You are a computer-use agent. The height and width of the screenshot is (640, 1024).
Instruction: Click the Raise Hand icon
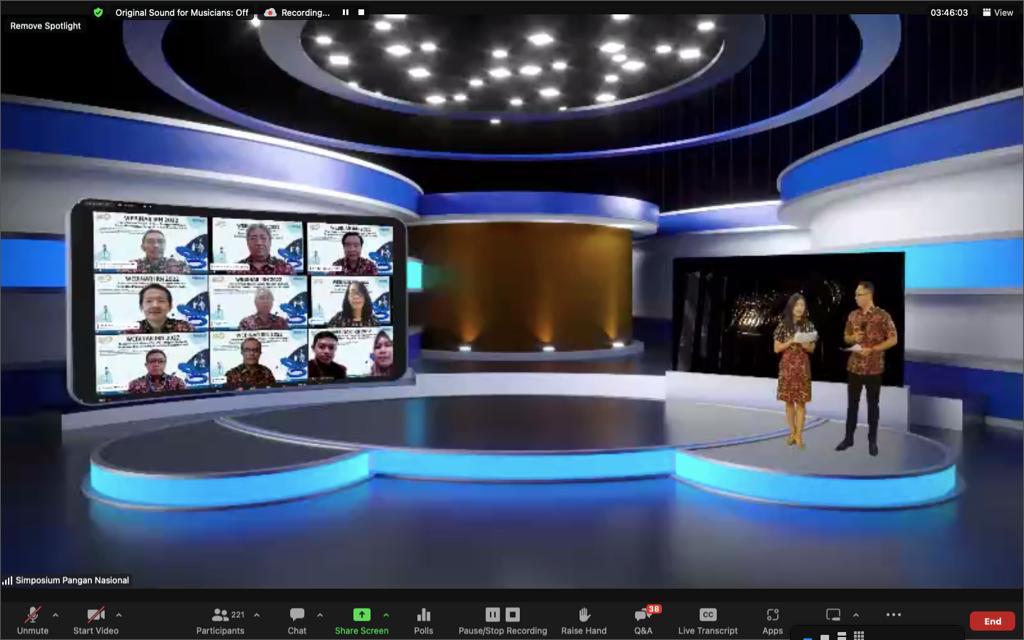[583, 615]
